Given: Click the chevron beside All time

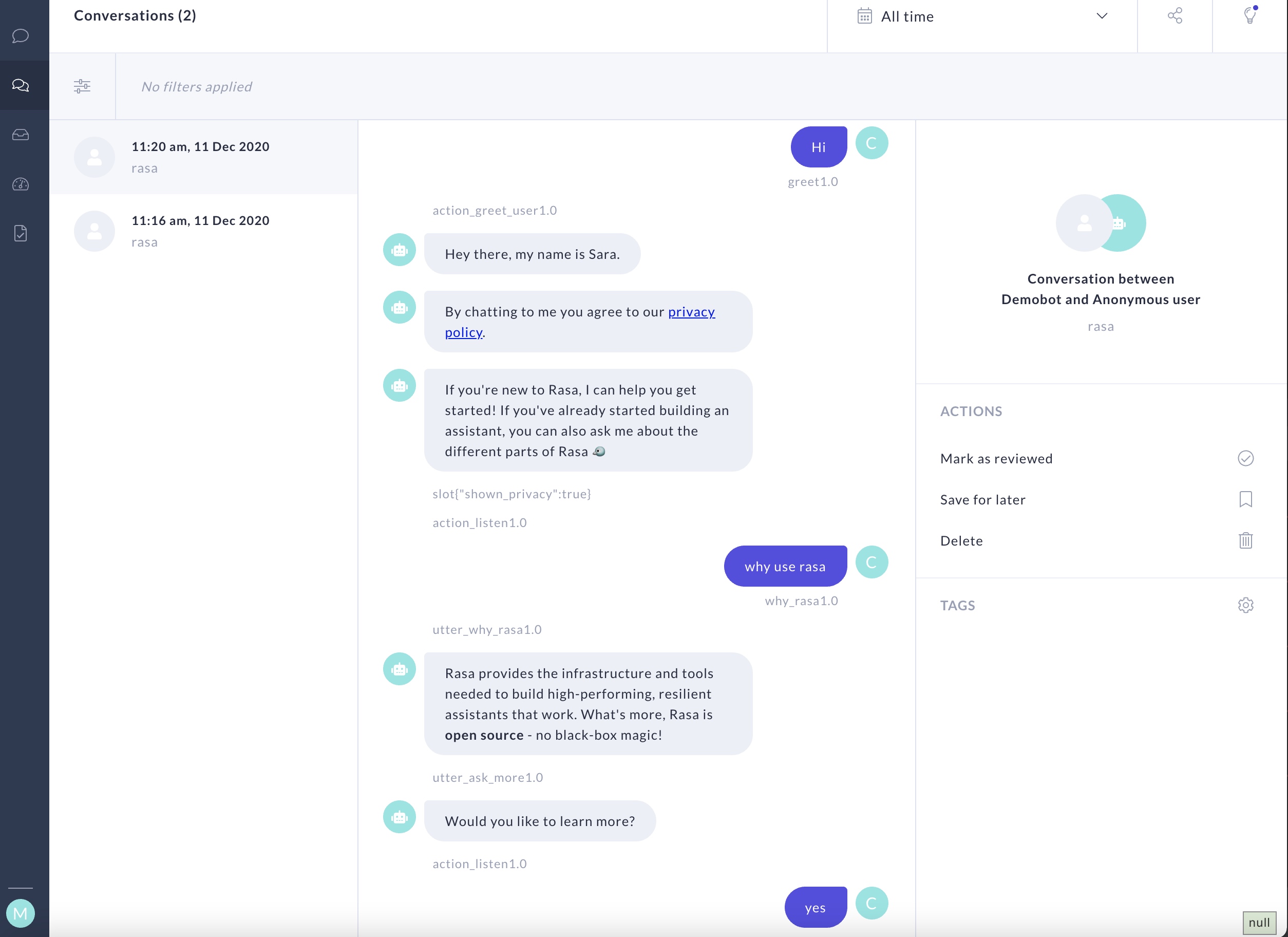Looking at the screenshot, I should pos(1101,16).
